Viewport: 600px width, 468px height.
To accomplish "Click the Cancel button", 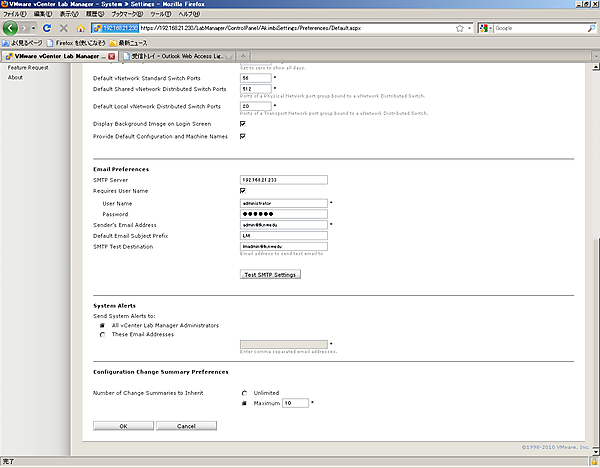I will click(186, 426).
